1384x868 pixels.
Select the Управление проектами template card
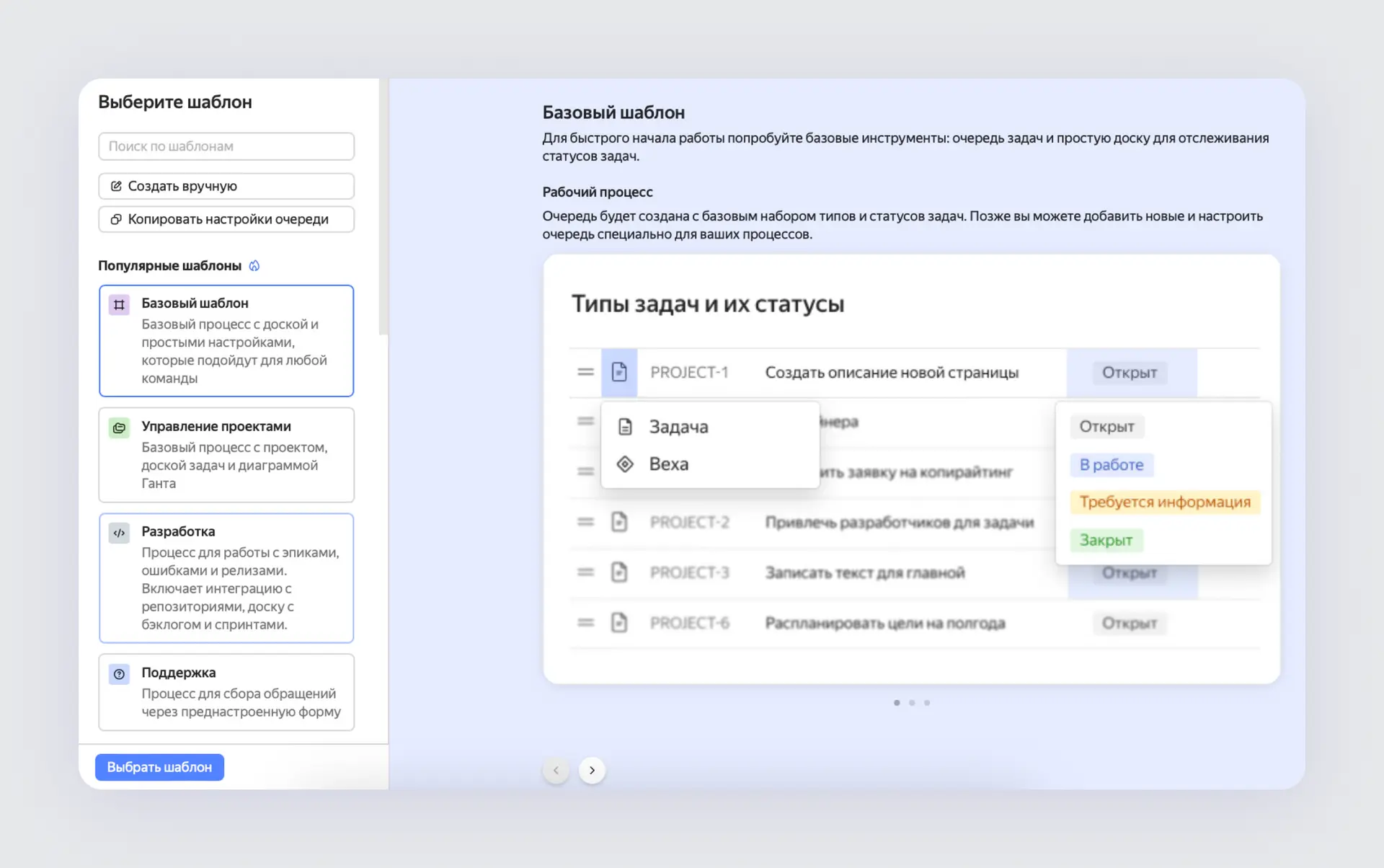(226, 455)
